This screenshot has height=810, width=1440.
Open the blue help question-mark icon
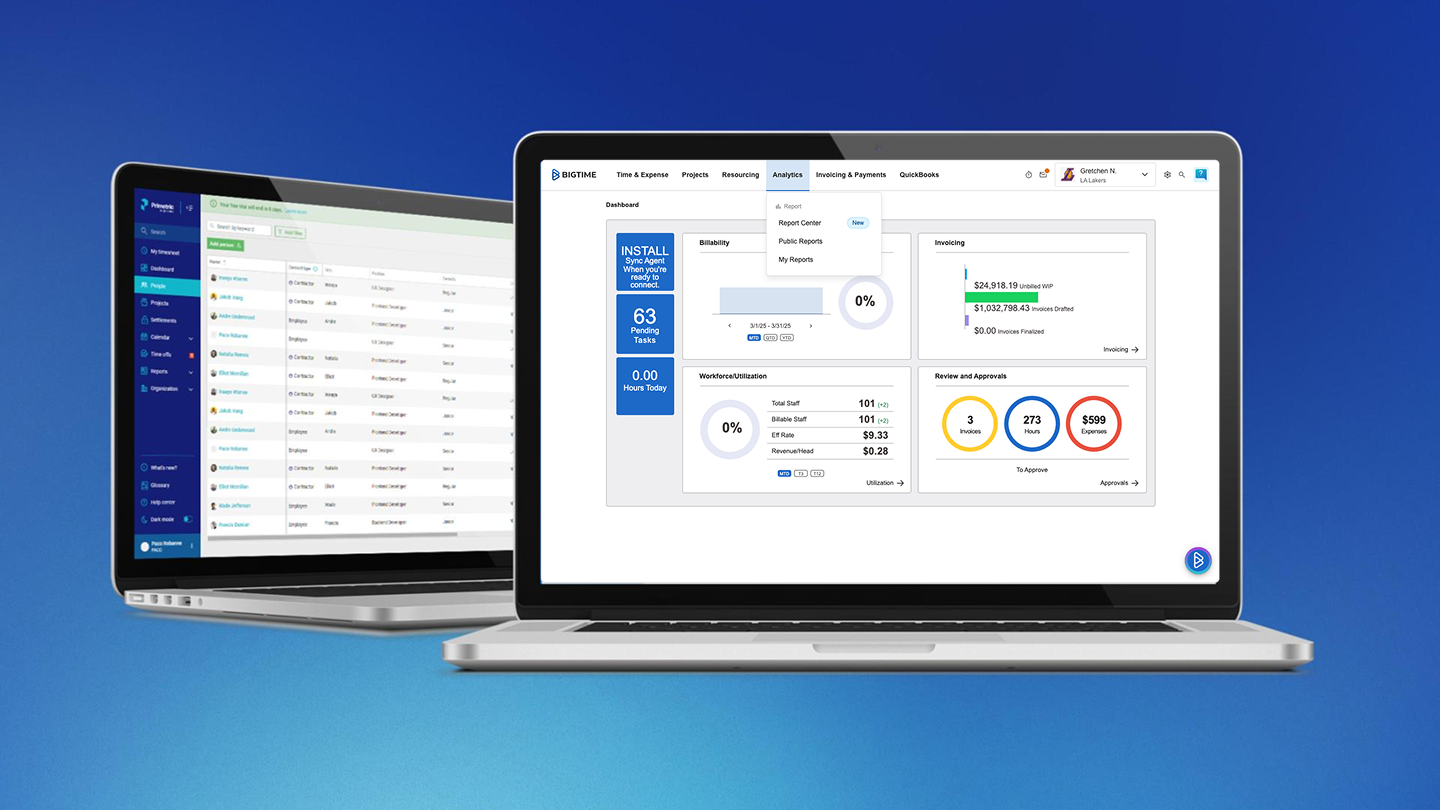(1201, 174)
